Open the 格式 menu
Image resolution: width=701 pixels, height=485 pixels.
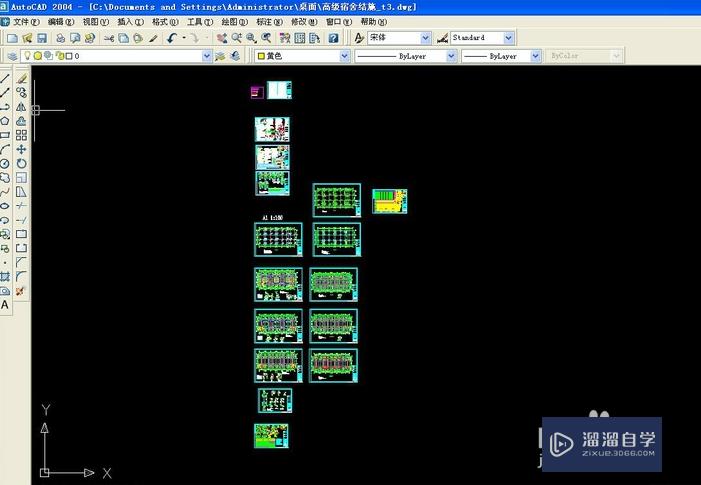pos(165,21)
